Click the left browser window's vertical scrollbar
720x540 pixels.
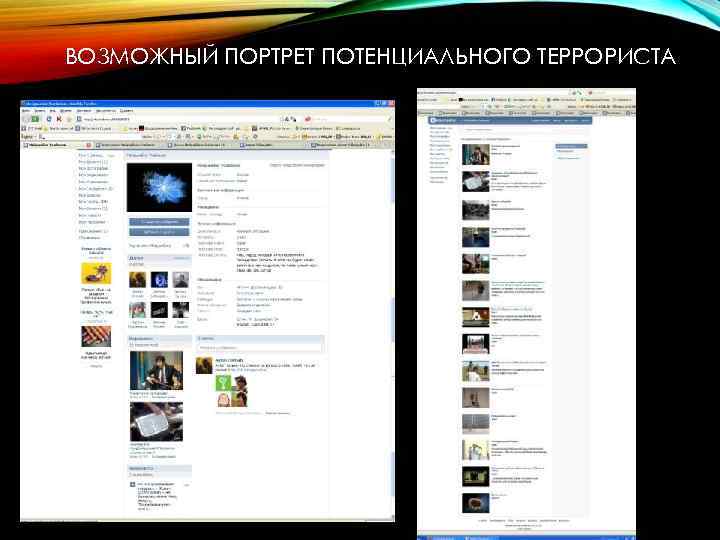[x=392, y=334]
